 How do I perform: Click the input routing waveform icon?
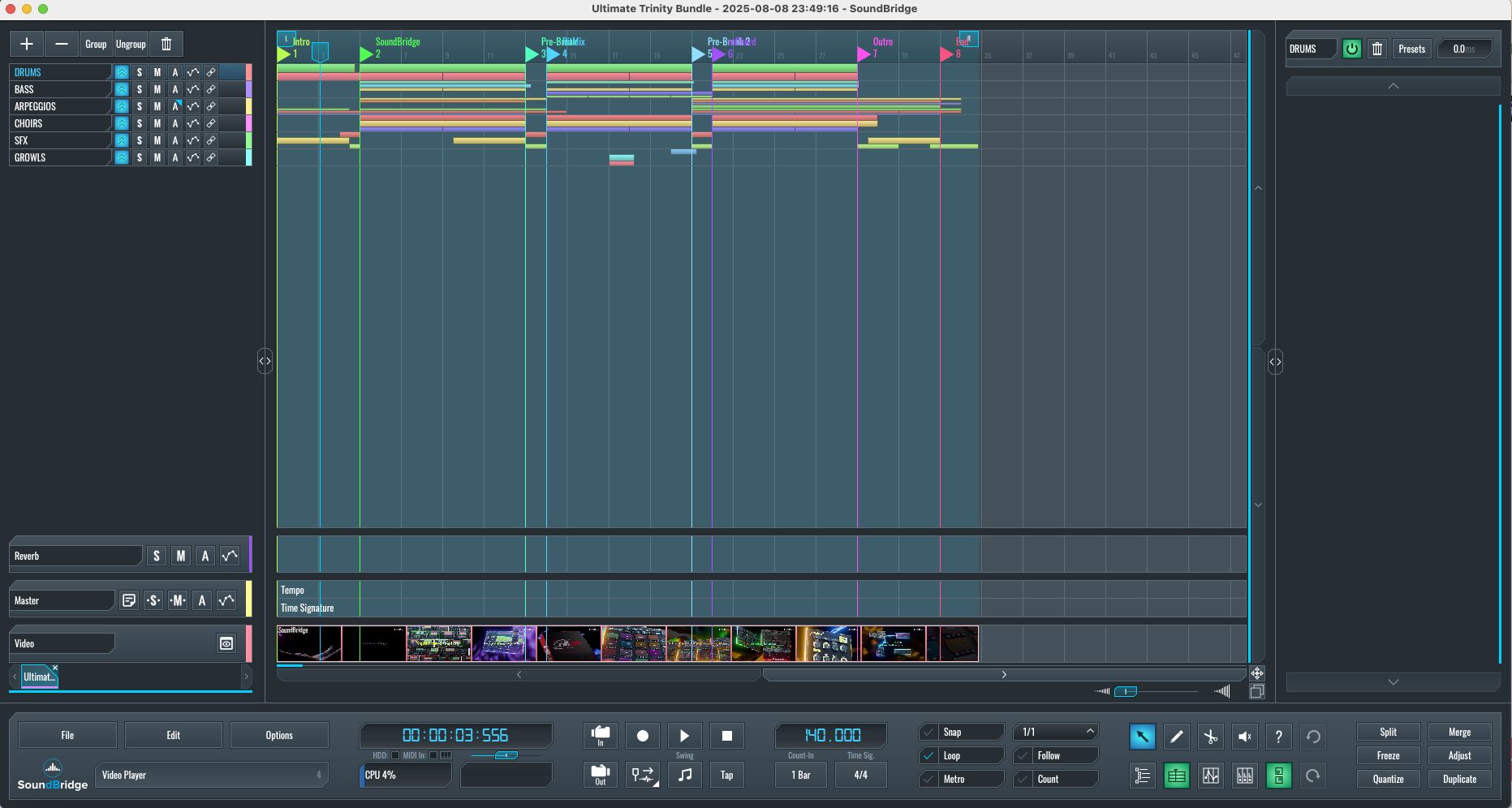(x=643, y=775)
